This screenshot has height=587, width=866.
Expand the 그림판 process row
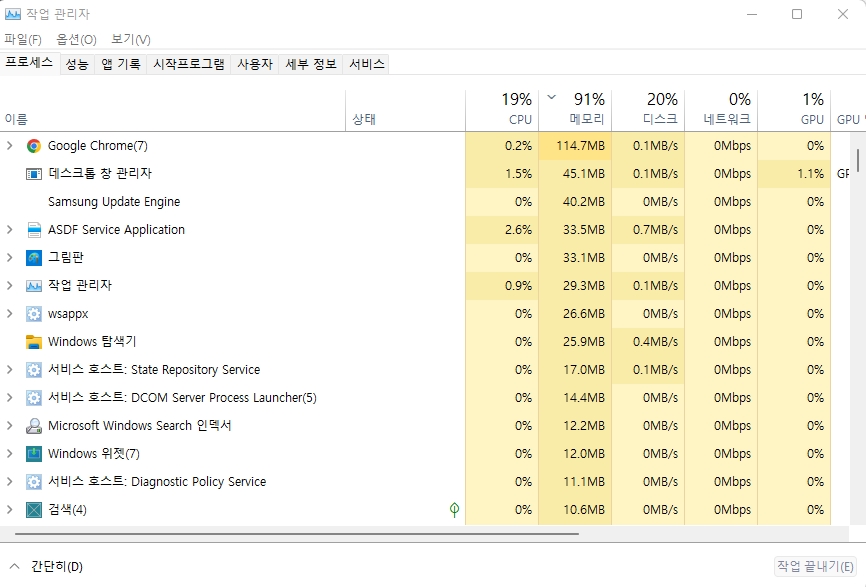point(9,258)
